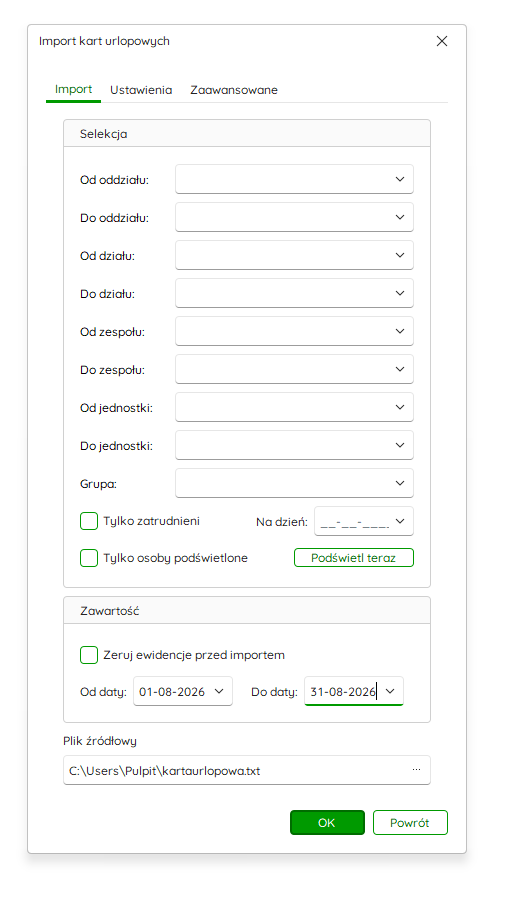Click the Powrót button

[x=410, y=823]
